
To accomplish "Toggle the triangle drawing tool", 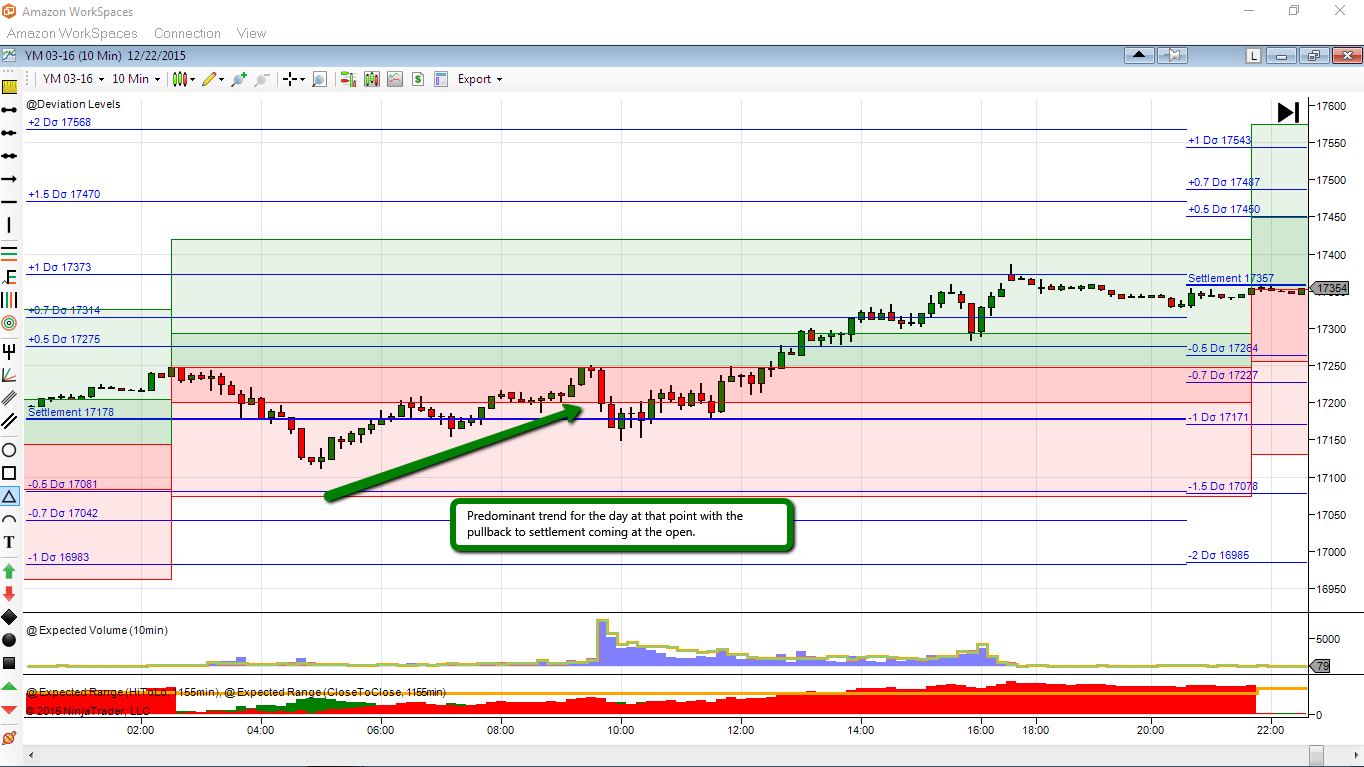I will tap(9, 496).
